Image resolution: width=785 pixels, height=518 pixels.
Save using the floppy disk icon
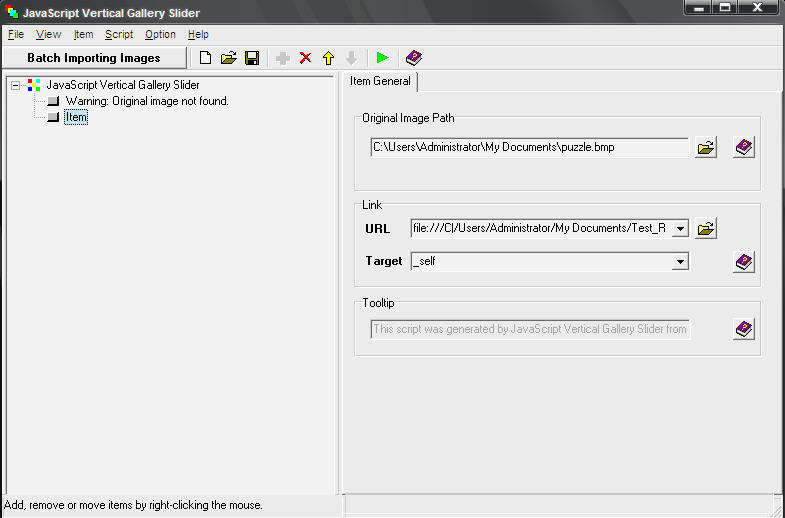pyautogui.click(x=252, y=58)
